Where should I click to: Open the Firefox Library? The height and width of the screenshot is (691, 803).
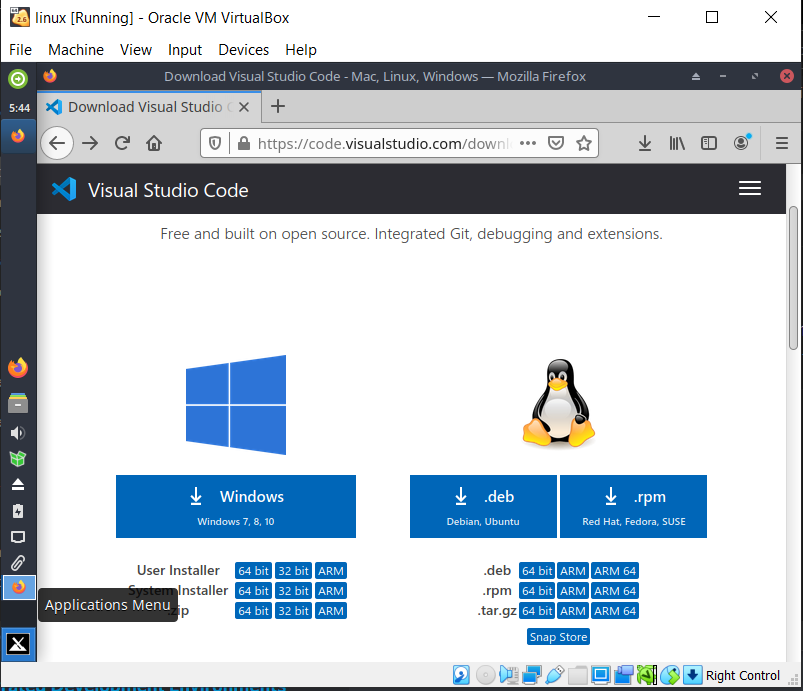click(x=676, y=143)
